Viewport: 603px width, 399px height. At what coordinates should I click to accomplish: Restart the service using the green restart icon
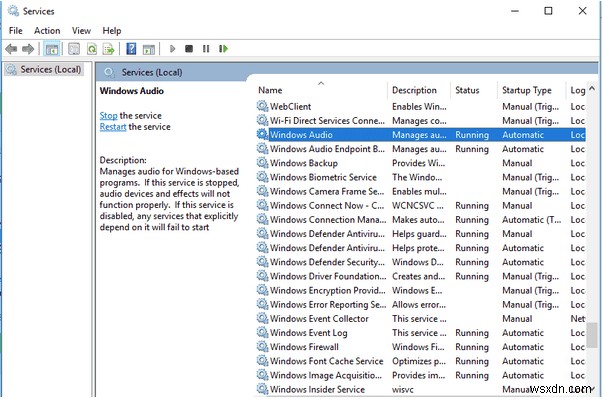(223, 49)
